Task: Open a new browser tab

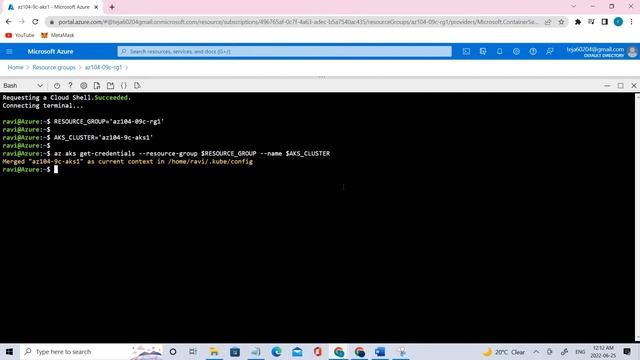Action: (x=112, y=7)
